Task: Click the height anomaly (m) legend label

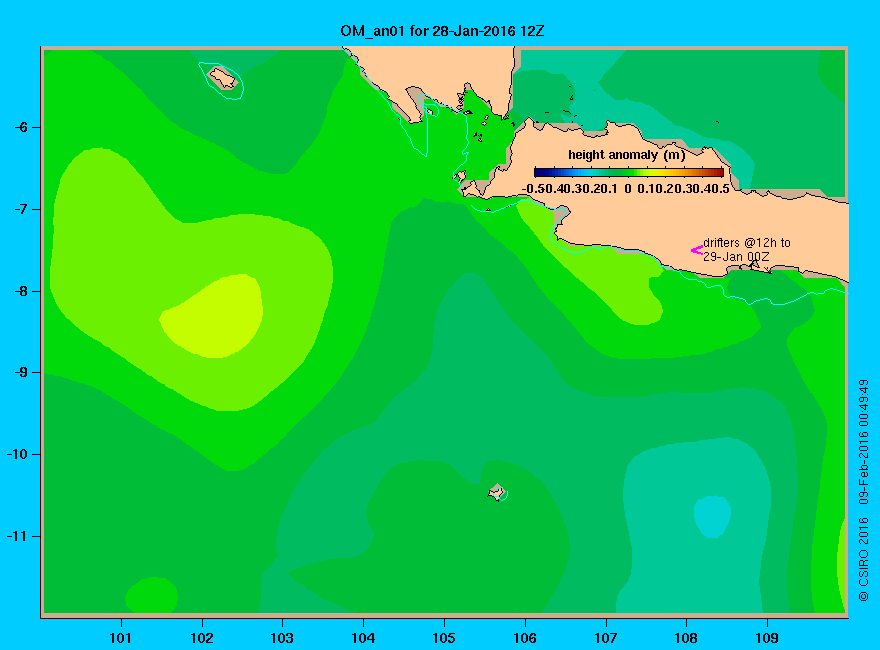Action: [626, 155]
